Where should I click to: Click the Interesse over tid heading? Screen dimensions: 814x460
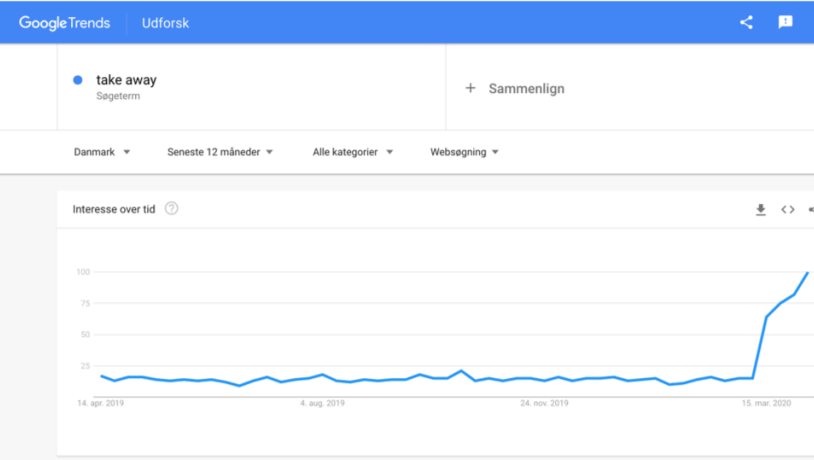coord(114,209)
